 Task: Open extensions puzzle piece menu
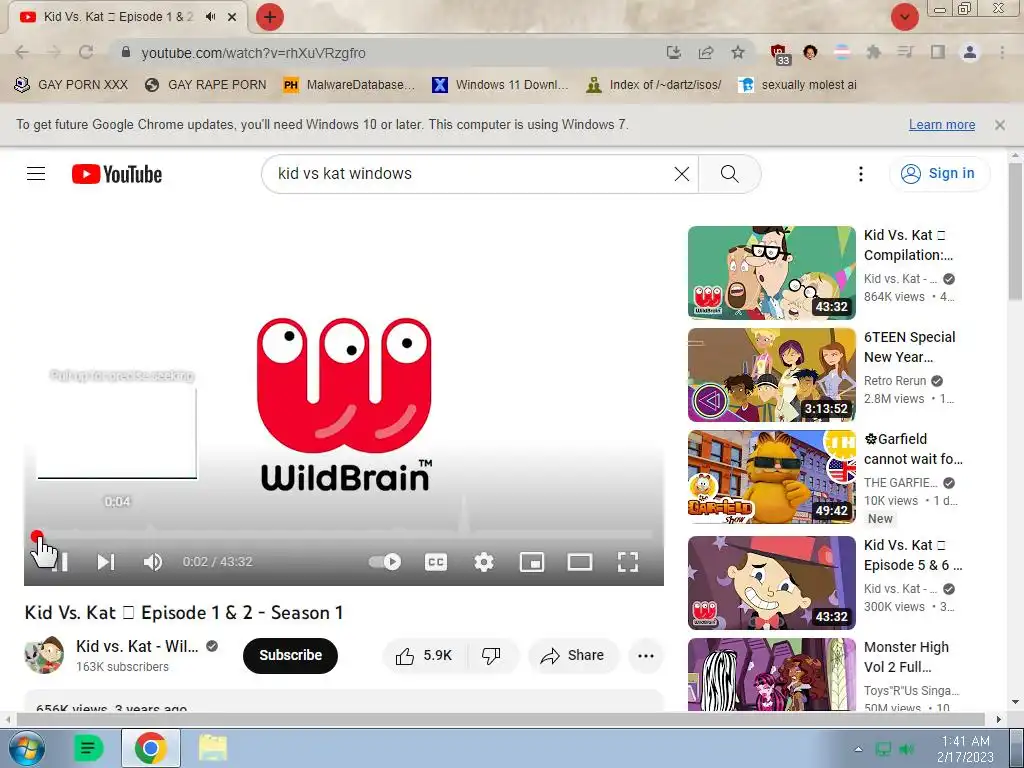[874, 52]
